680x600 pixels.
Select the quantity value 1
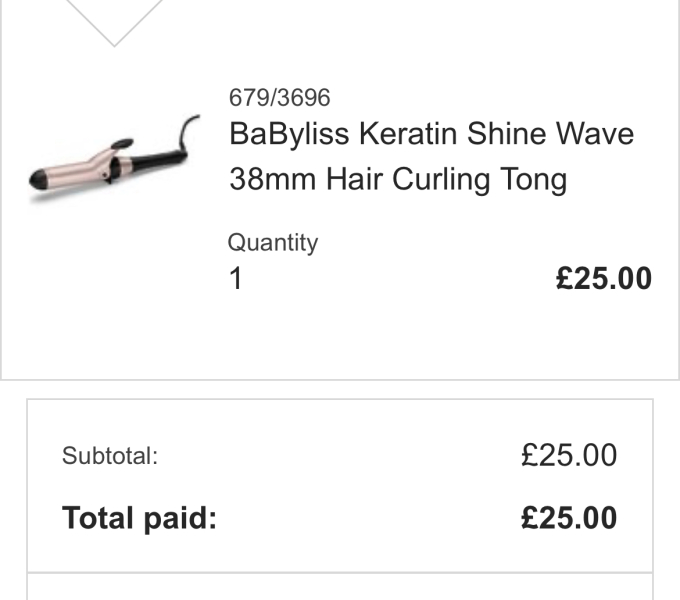236,279
